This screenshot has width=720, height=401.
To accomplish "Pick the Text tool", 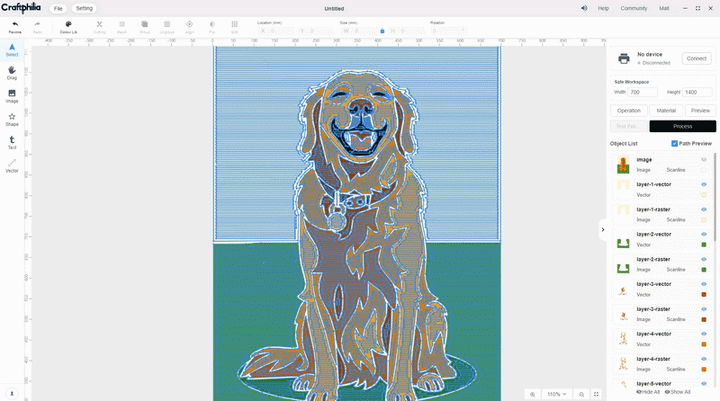I will pyautogui.click(x=12, y=142).
